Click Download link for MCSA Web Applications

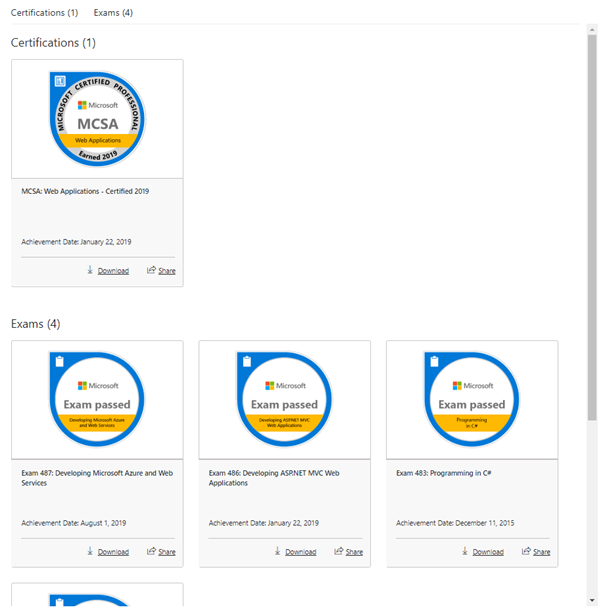tap(113, 271)
